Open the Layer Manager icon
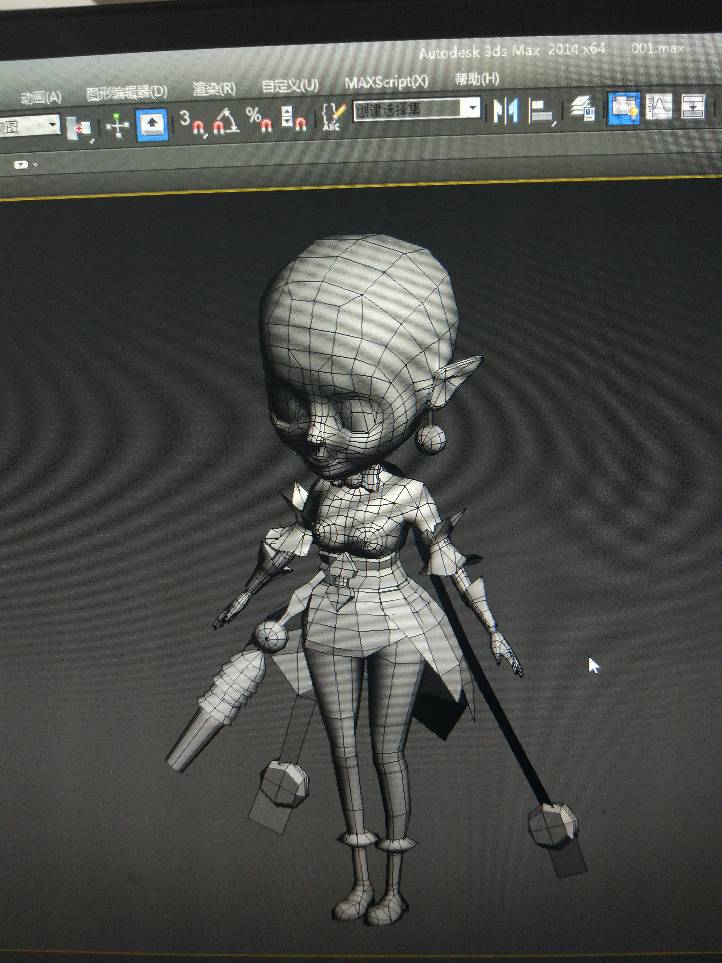The height and width of the screenshot is (963, 722). click(581, 109)
